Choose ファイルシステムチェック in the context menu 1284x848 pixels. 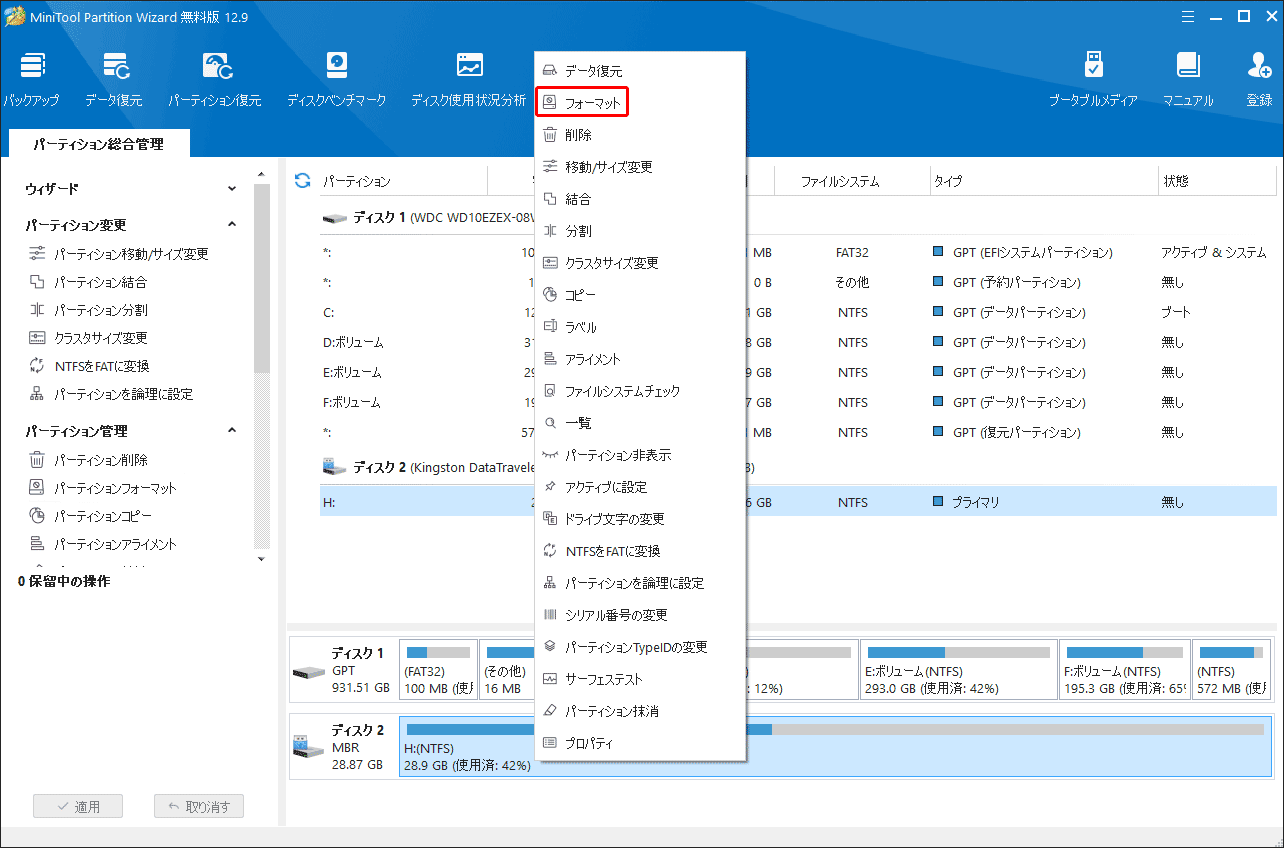[x=640, y=391]
